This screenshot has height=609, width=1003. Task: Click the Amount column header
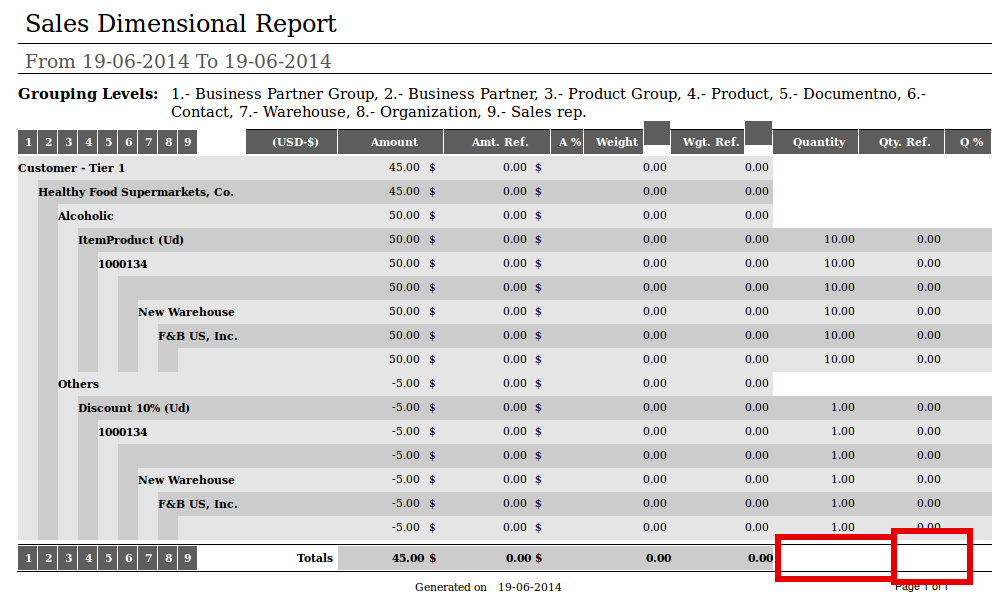click(394, 142)
